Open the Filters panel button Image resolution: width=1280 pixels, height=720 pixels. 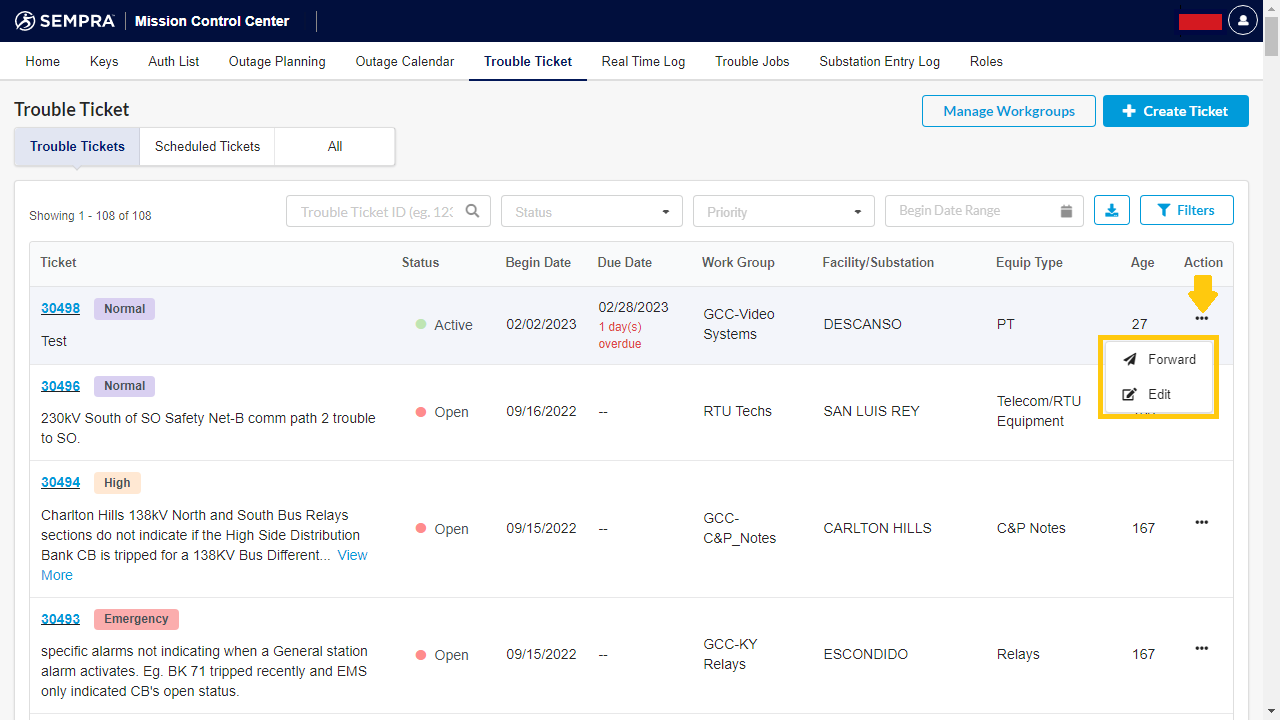pyautogui.click(x=1186, y=211)
